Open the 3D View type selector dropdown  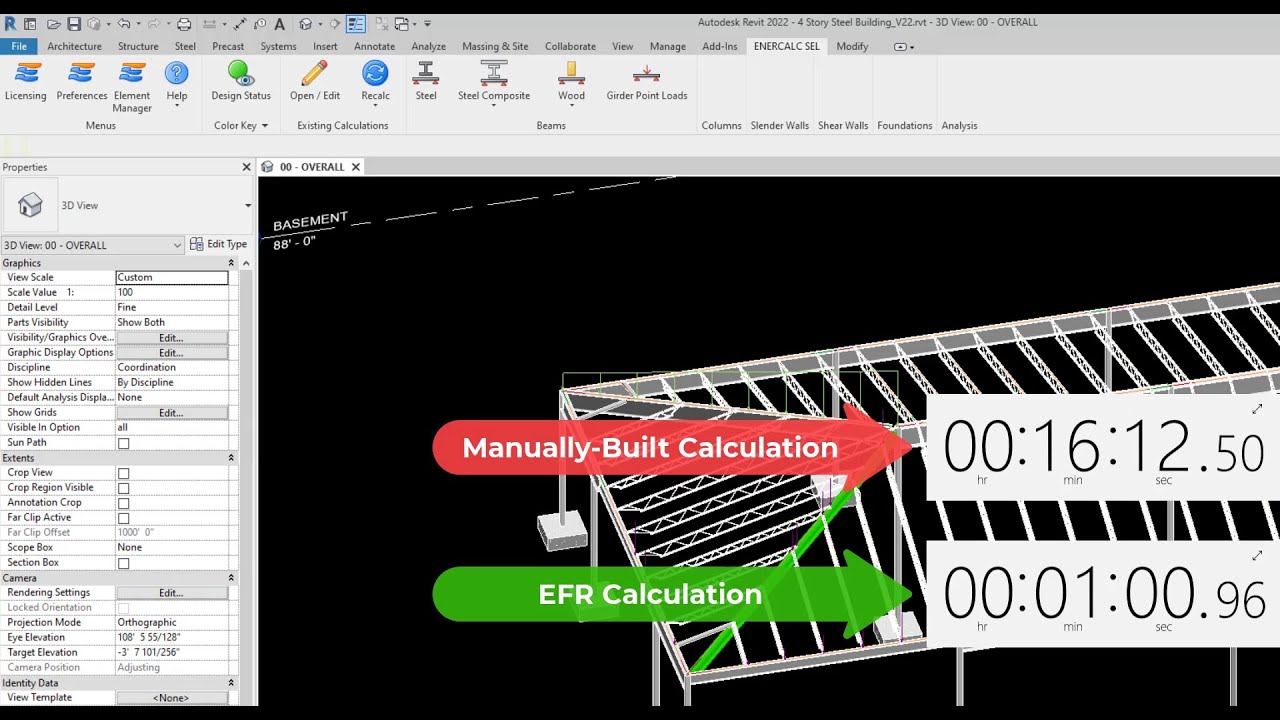[x=248, y=206]
